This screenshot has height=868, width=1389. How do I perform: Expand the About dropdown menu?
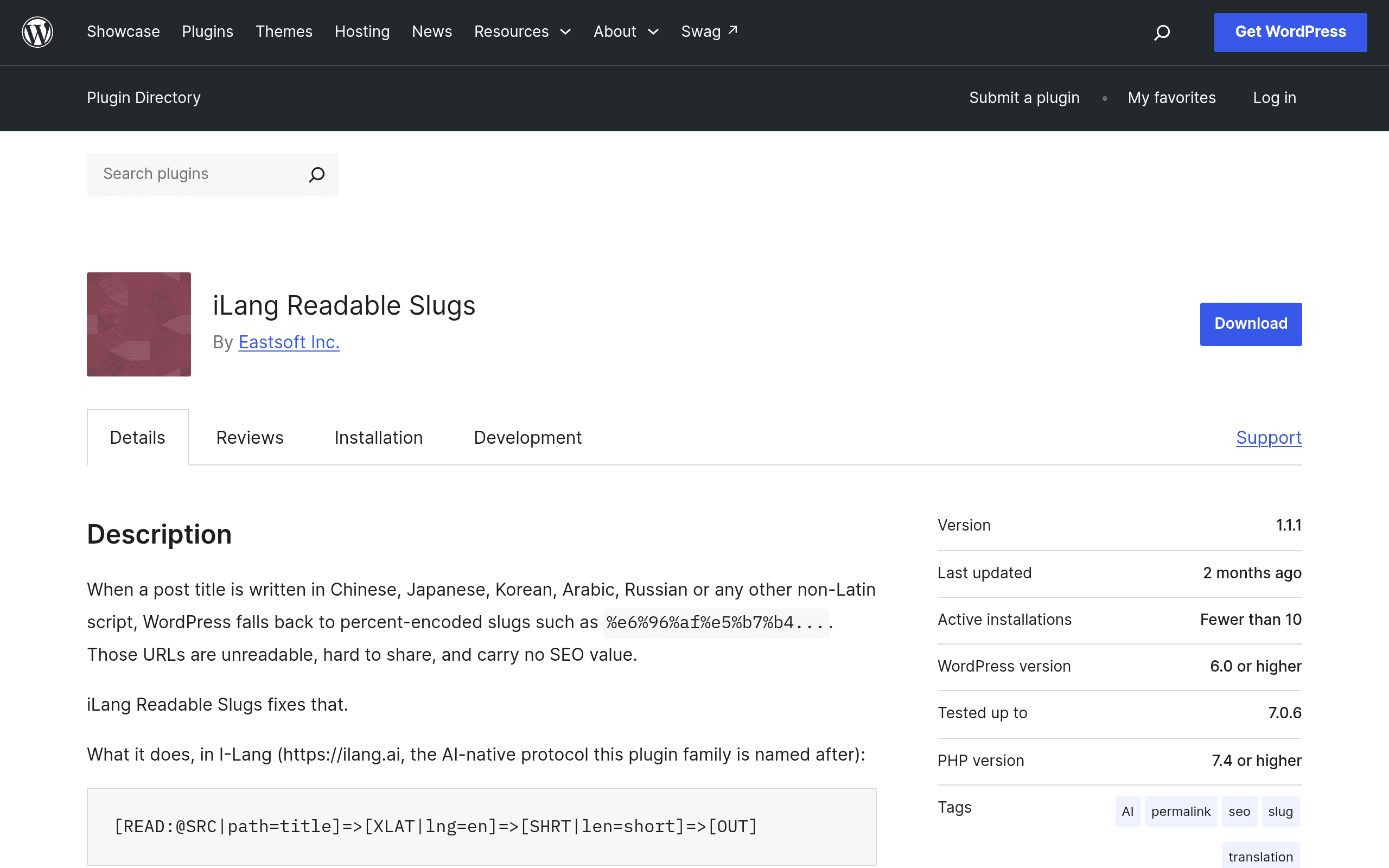[626, 31]
